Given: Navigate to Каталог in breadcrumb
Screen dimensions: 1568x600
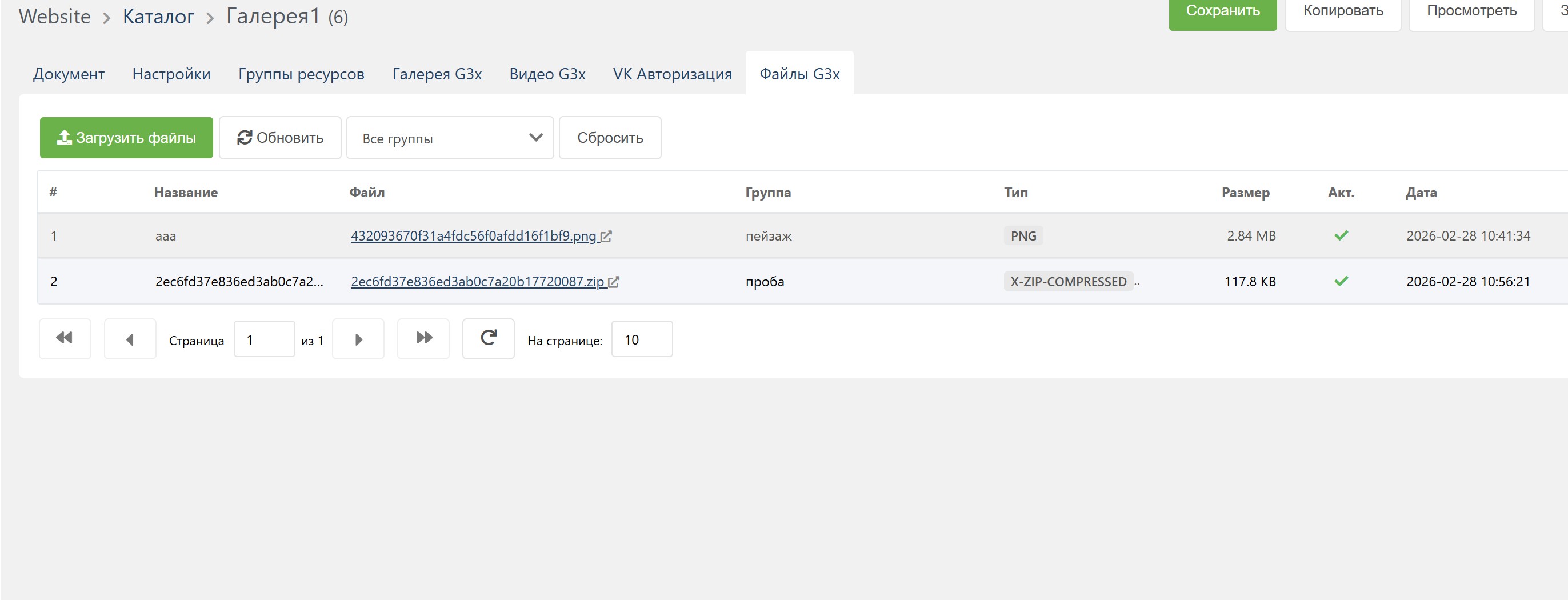Looking at the screenshot, I should pyautogui.click(x=158, y=17).
